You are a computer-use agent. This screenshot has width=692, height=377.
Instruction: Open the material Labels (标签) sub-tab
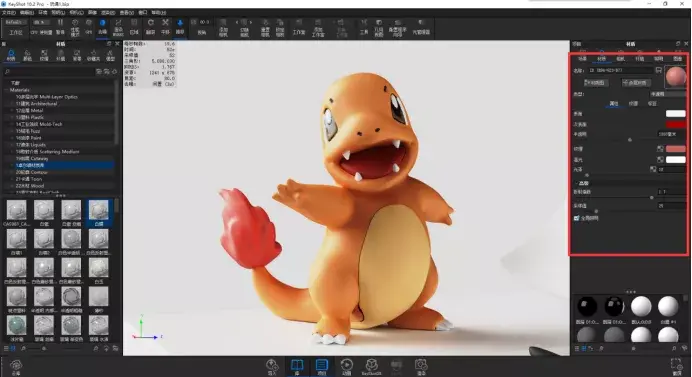pos(652,103)
